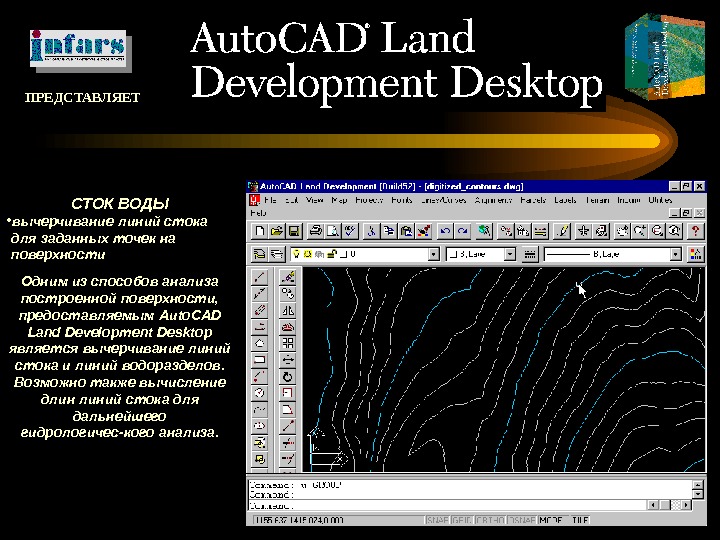
Task: Click the Open file folder icon
Action: point(277,231)
